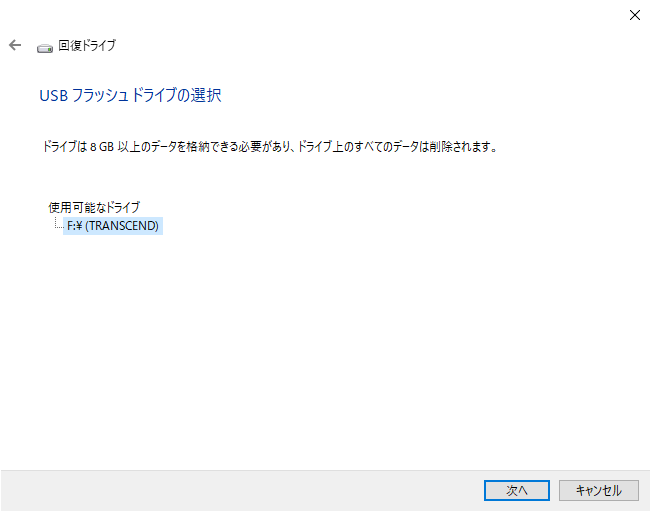
Task: Click the 回復ドライブ window title text
Action: pyautogui.click(x=87, y=45)
